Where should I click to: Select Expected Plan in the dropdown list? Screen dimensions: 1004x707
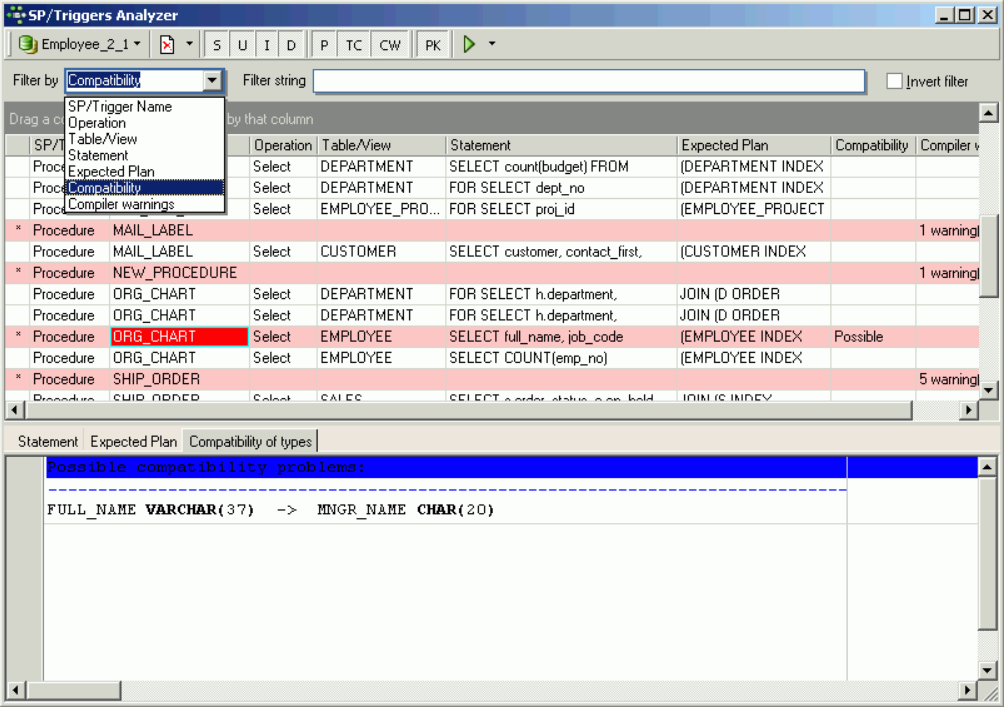click(111, 171)
